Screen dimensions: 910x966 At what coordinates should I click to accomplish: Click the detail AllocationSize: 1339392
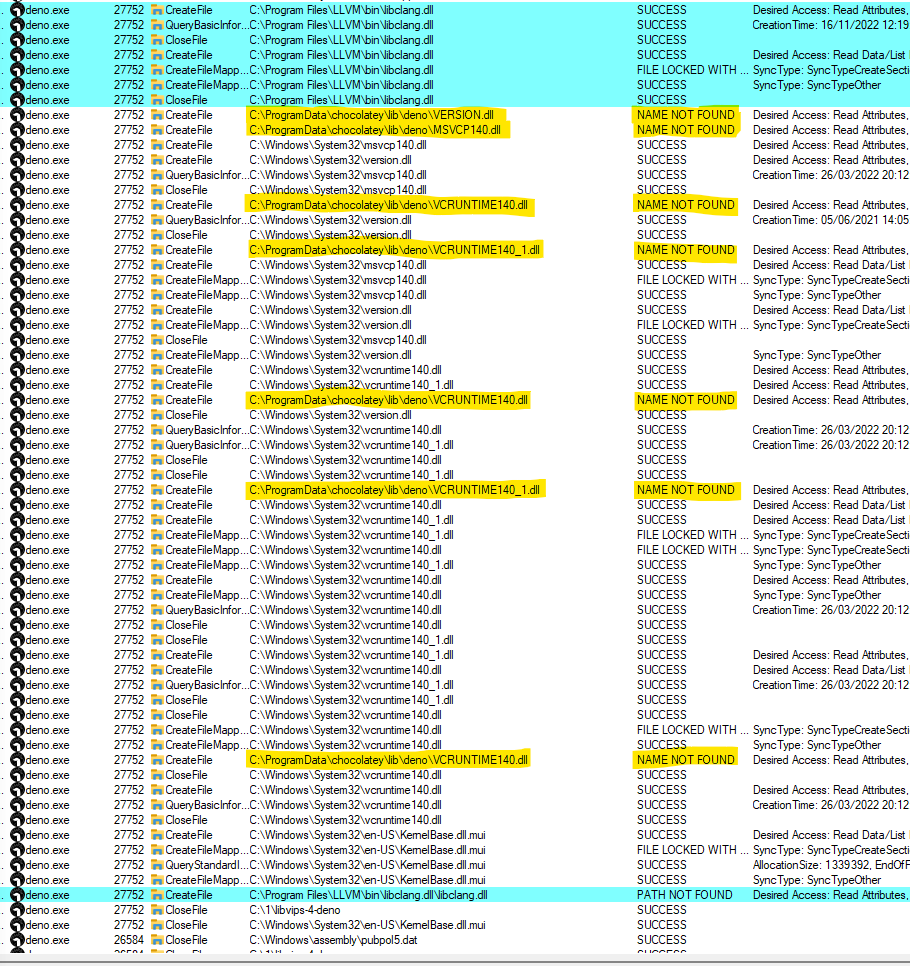[x=813, y=865]
